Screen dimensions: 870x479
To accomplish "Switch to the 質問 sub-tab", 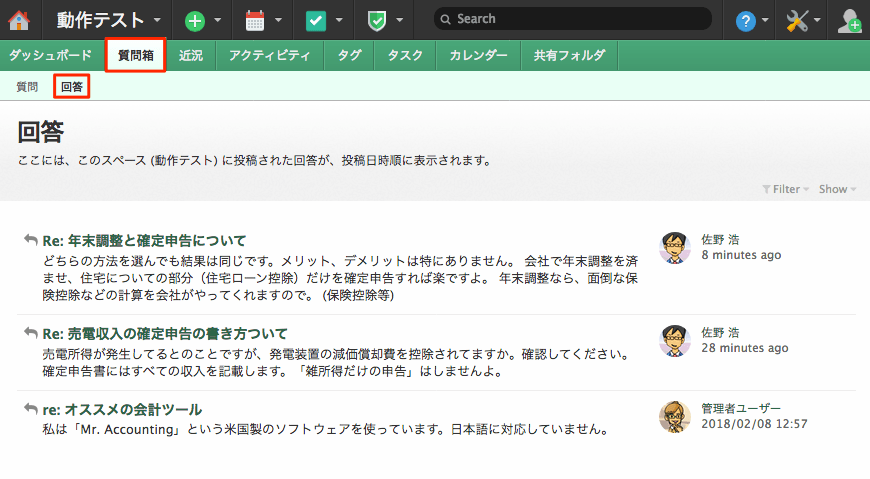I will (27, 87).
